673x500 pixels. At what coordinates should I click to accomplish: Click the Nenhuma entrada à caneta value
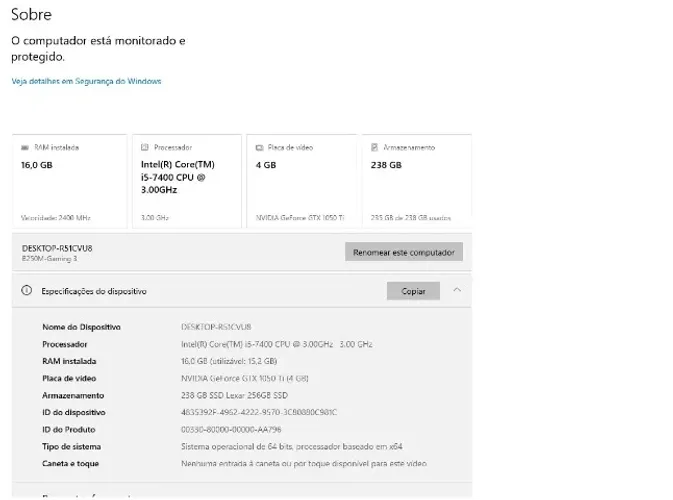tap(304, 464)
